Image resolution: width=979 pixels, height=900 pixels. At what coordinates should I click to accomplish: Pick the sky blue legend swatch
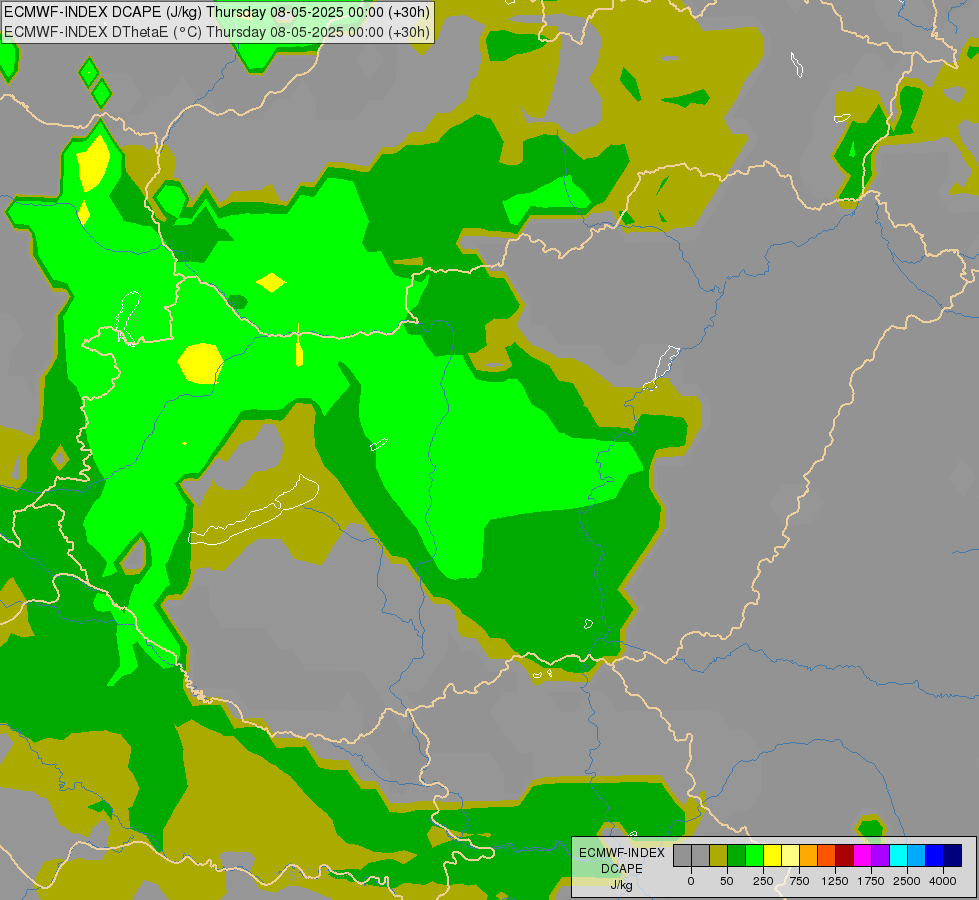pyautogui.click(x=917, y=856)
